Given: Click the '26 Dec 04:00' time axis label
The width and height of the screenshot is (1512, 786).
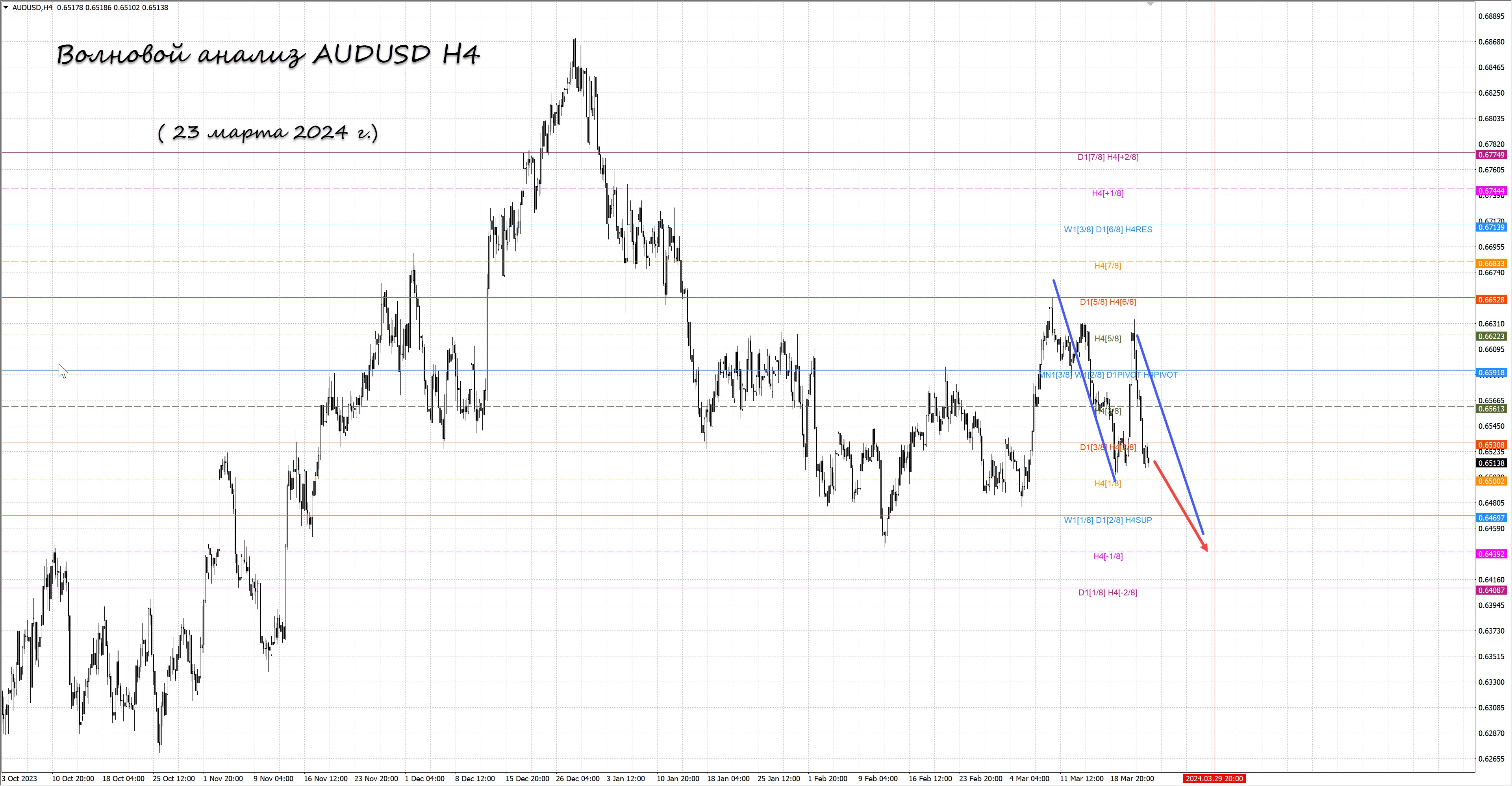Looking at the screenshot, I should point(578,779).
